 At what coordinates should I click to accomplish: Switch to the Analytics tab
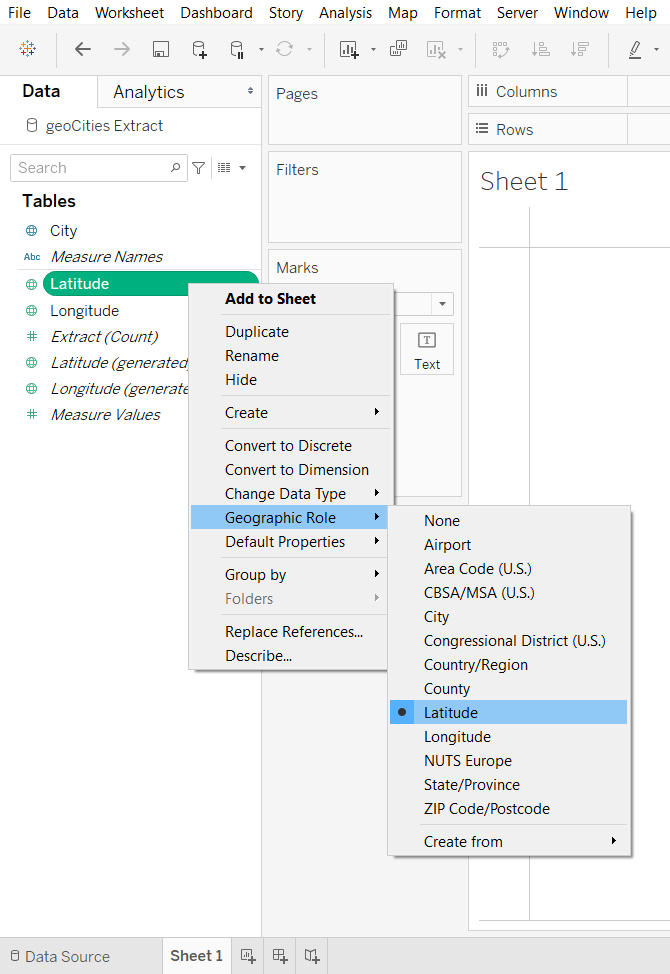point(149,92)
